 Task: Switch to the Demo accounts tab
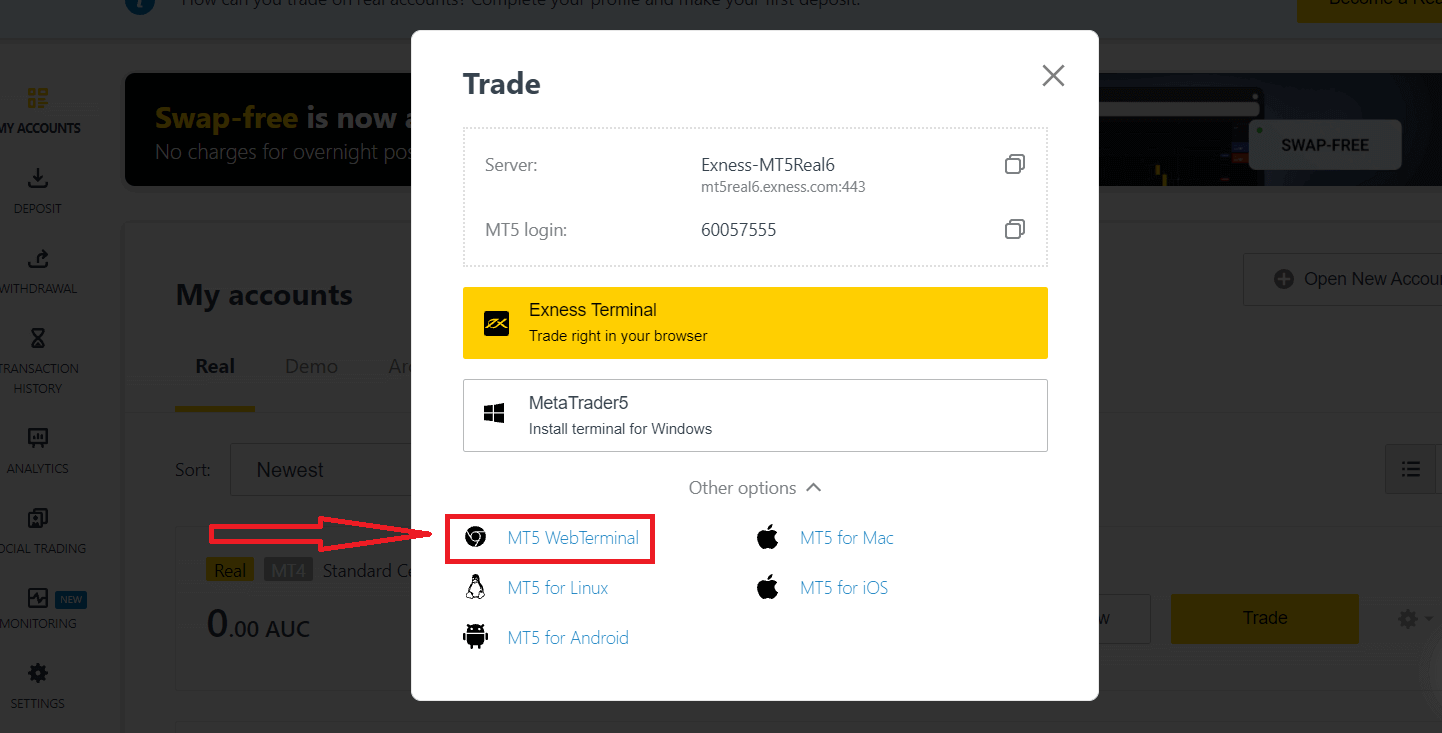(x=311, y=366)
